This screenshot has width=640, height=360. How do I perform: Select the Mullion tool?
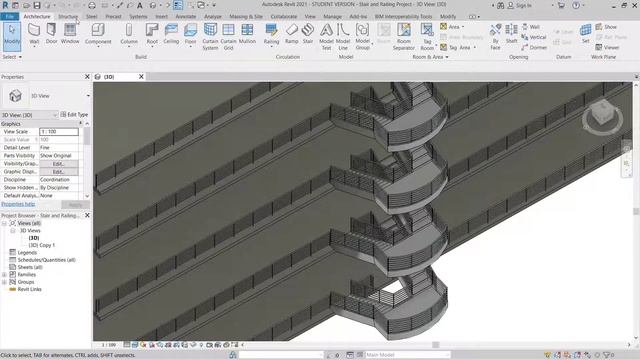247,33
